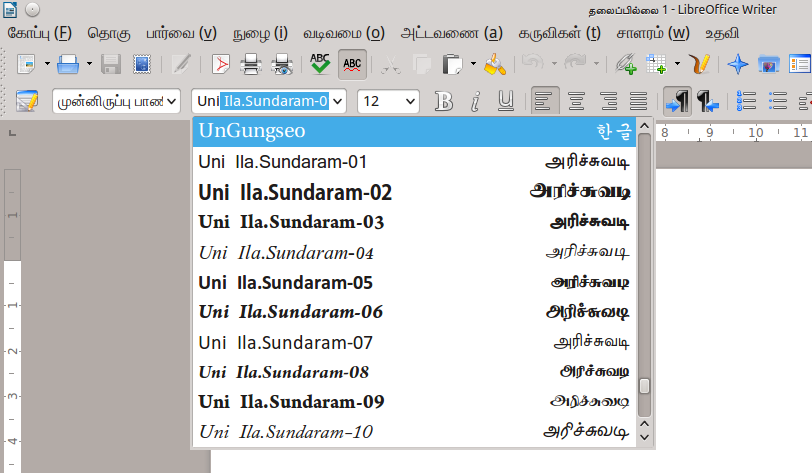The width and height of the screenshot is (812, 473).
Task: Open the Styles and Formatting icon
Action: pyautogui.click(x=26, y=101)
